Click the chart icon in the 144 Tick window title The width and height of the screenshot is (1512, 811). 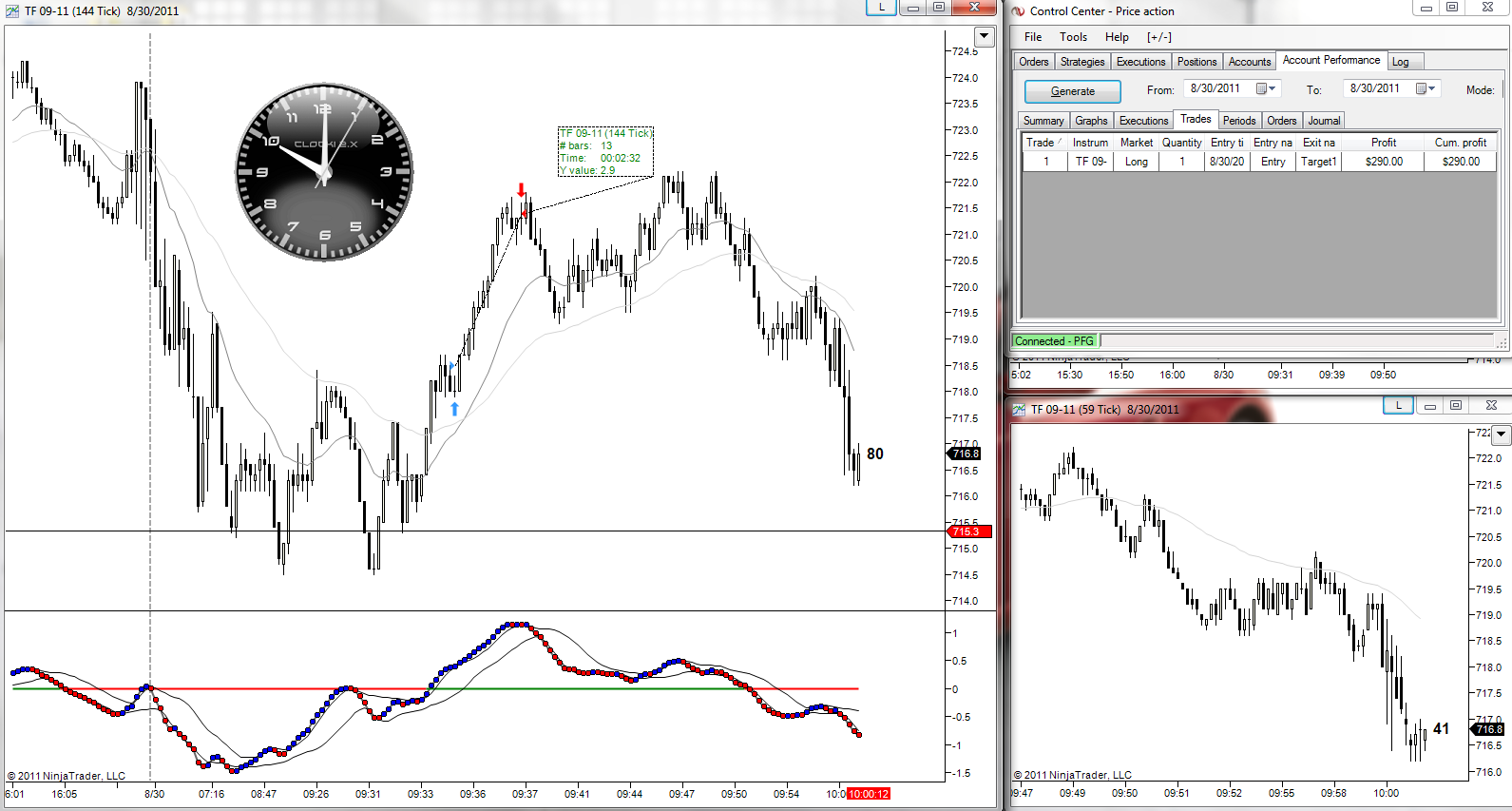click(x=12, y=11)
